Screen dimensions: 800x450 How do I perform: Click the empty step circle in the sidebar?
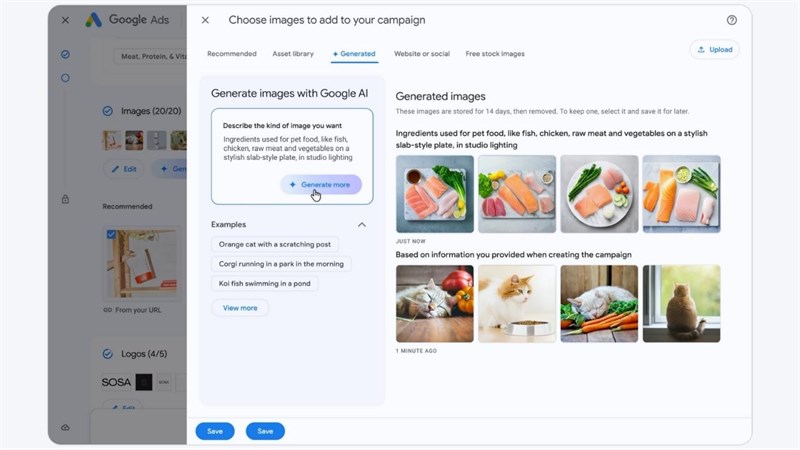pos(65,78)
